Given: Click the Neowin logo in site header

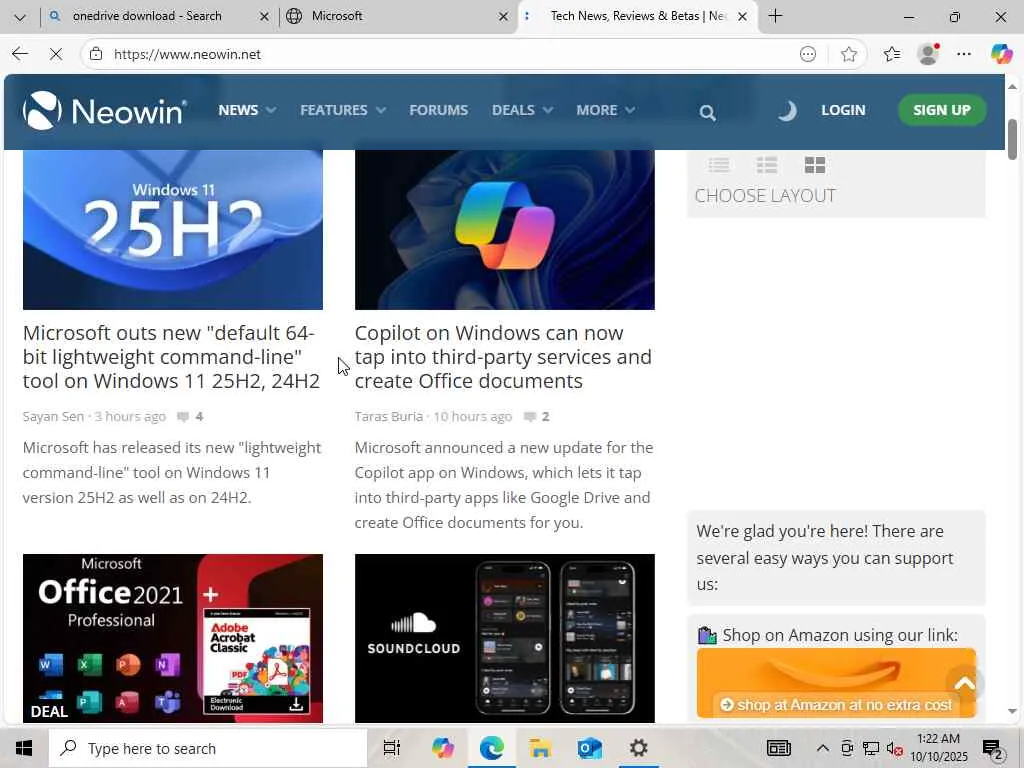Looking at the screenshot, I should [105, 110].
